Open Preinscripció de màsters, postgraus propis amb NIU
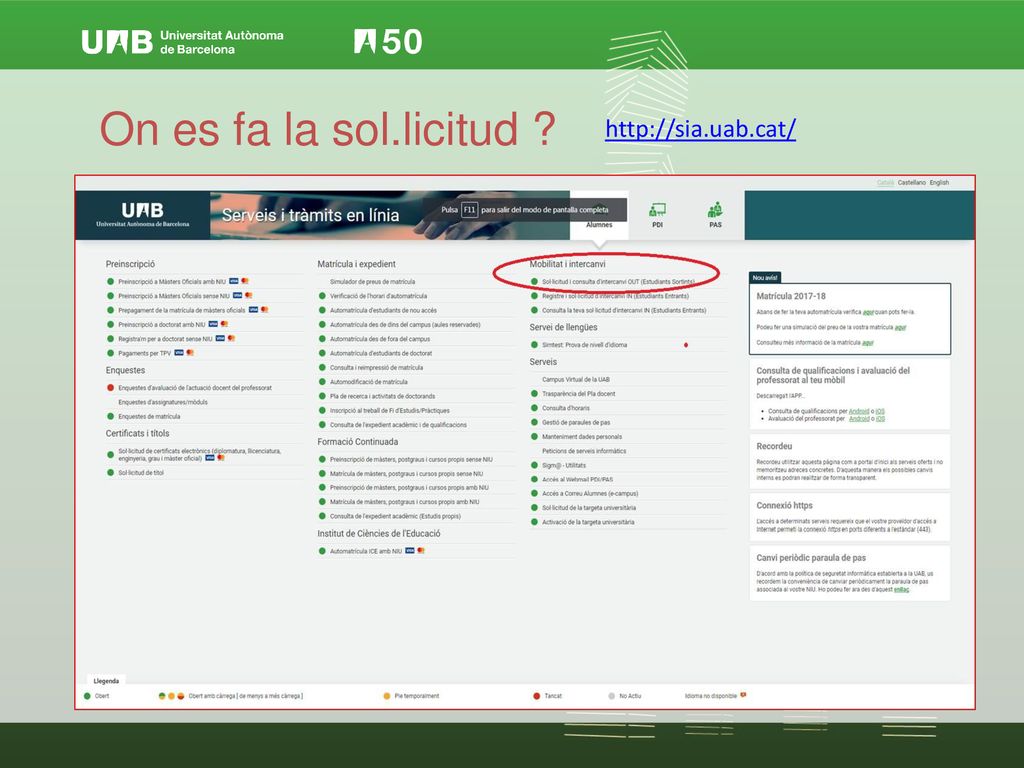The image size is (1024, 768). click(x=409, y=488)
